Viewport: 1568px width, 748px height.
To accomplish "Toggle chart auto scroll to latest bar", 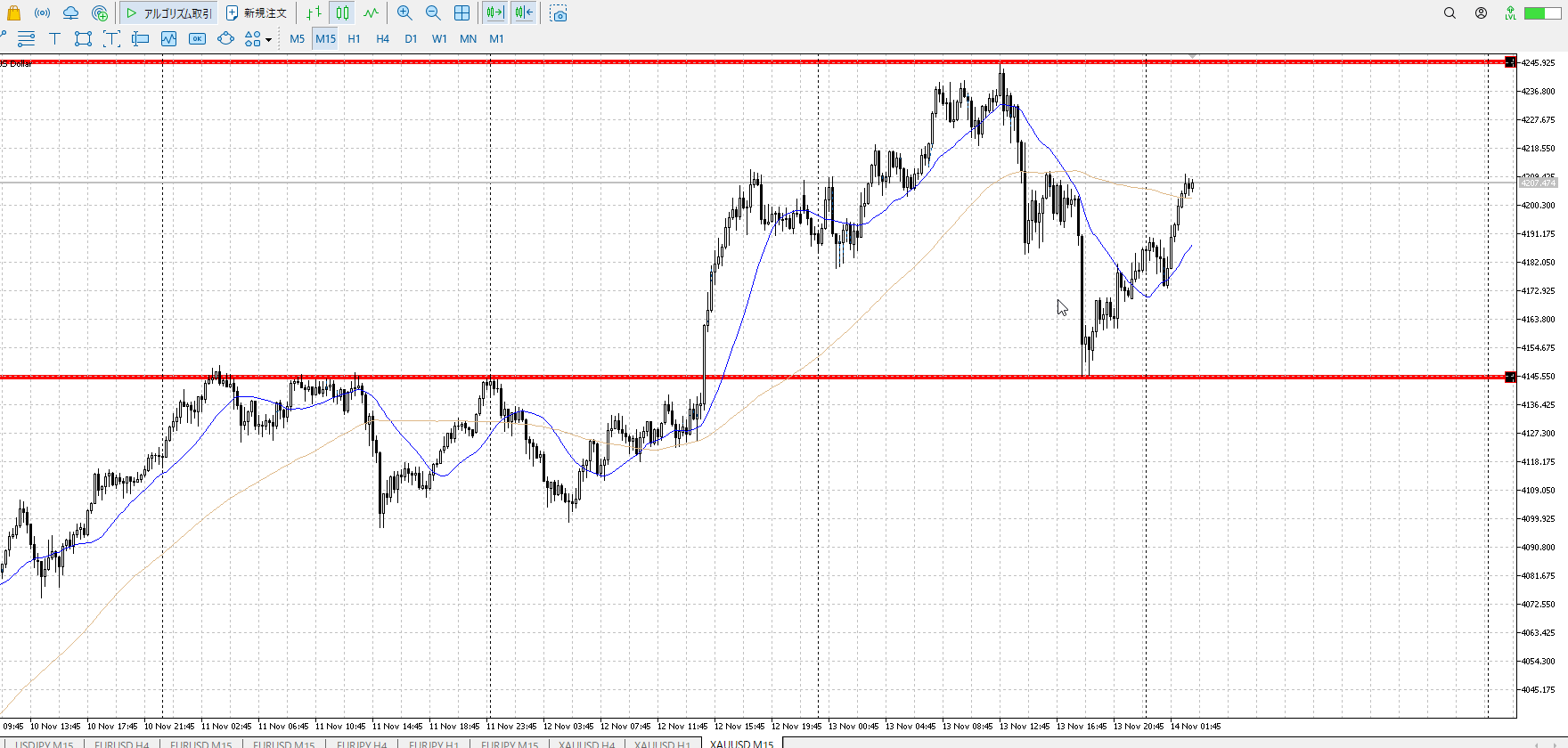I will click(494, 13).
